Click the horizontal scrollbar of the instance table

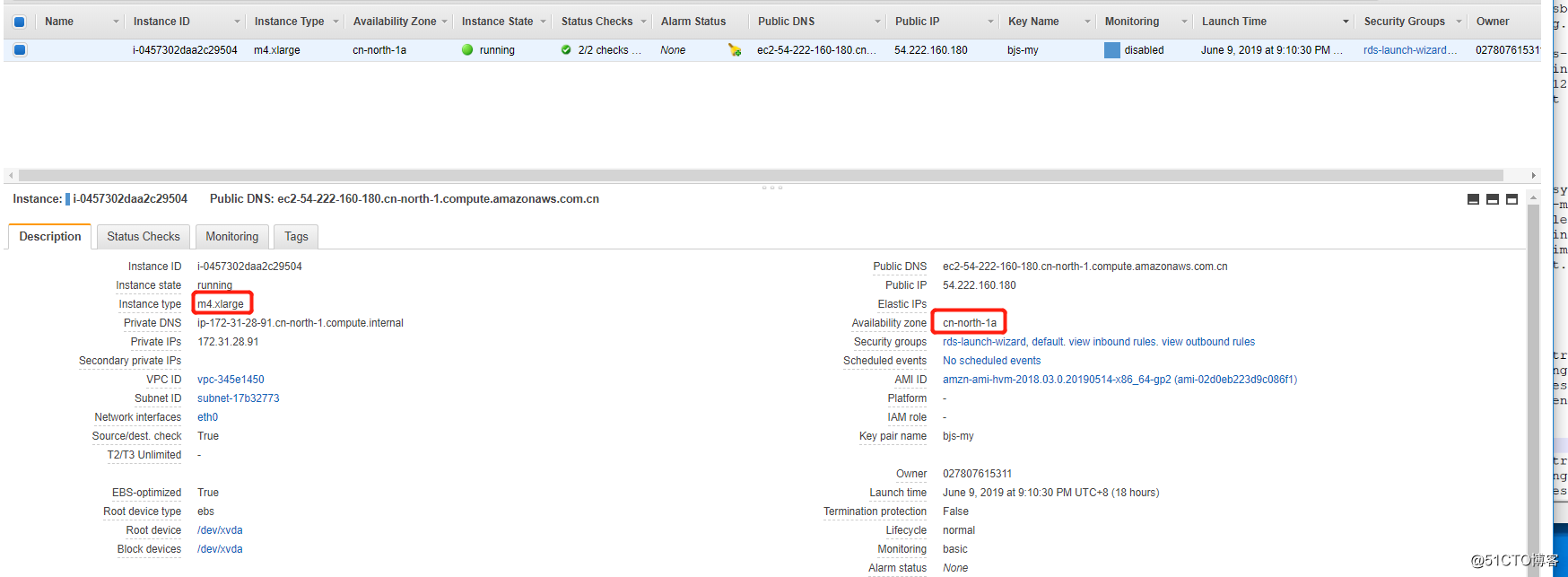[x=761, y=176]
